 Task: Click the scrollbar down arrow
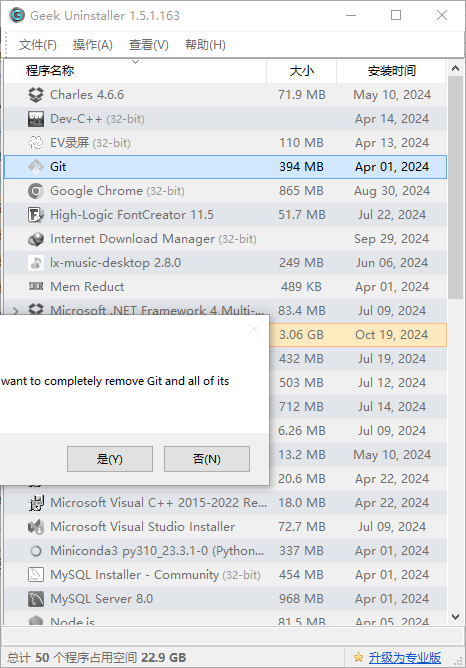455,616
